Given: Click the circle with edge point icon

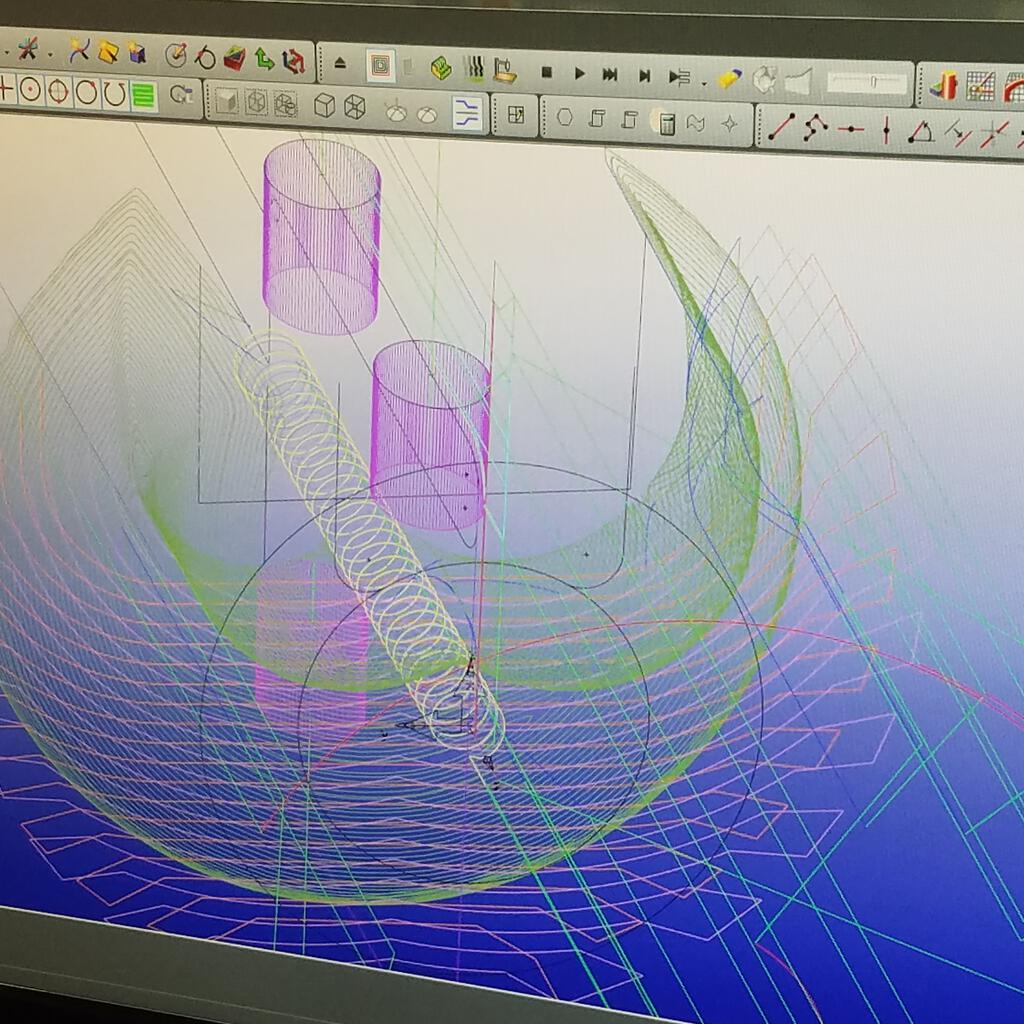Looking at the screenshot, I should pos(86,93).
